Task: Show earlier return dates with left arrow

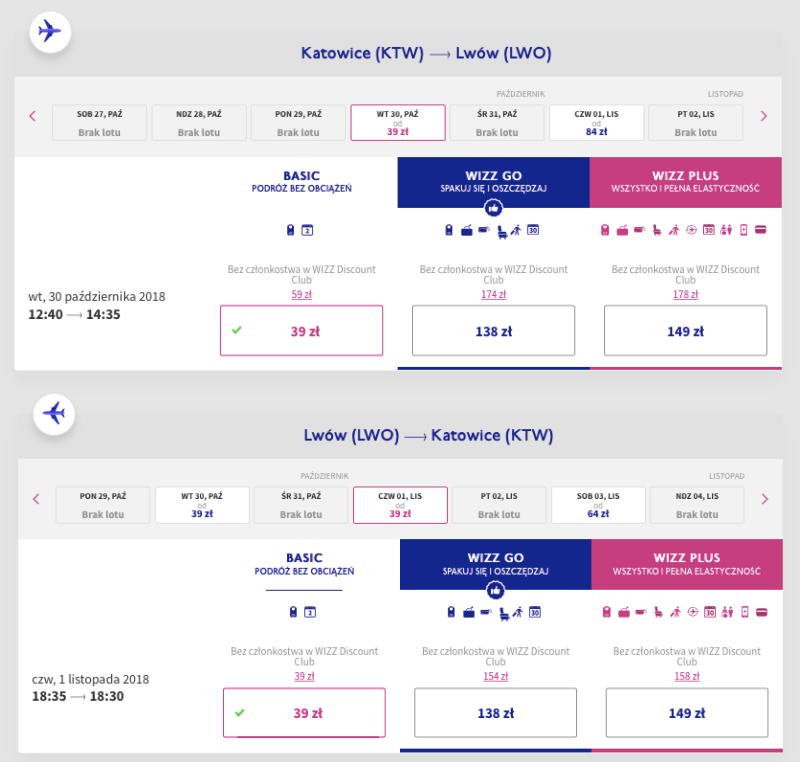Action: click(x=36, y=499)
